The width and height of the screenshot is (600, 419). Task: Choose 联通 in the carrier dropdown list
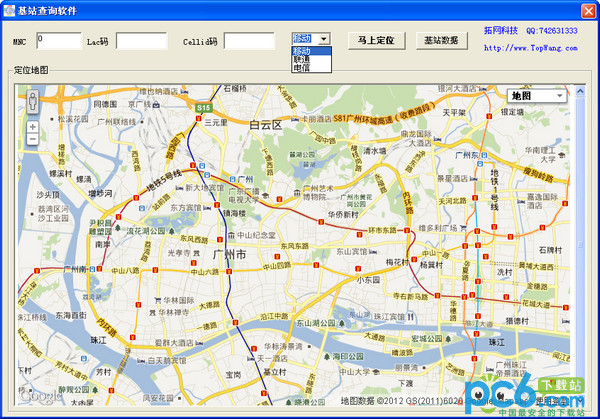pos(302,59)
